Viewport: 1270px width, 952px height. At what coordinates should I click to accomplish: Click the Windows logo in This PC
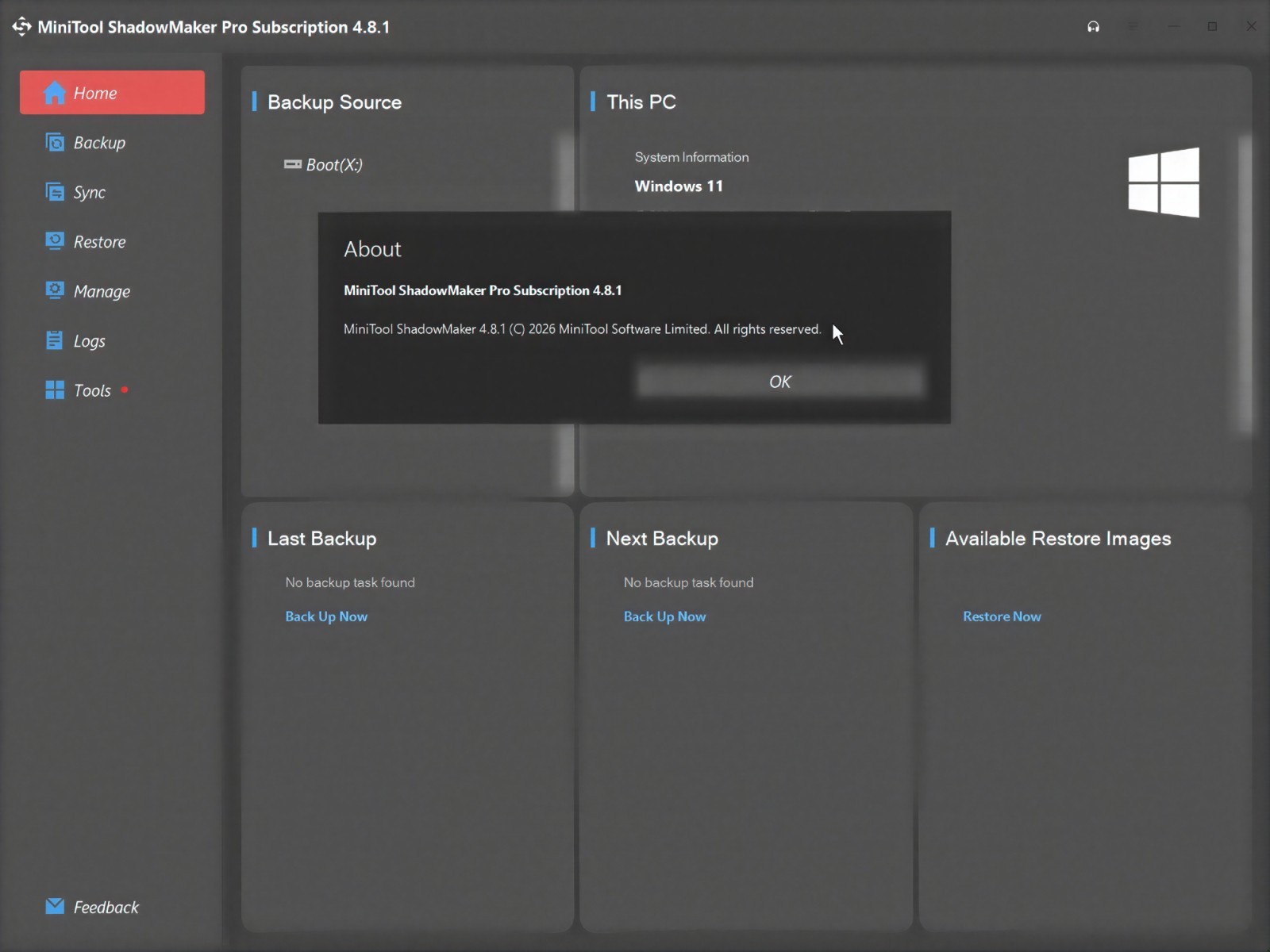point(1164,182)
